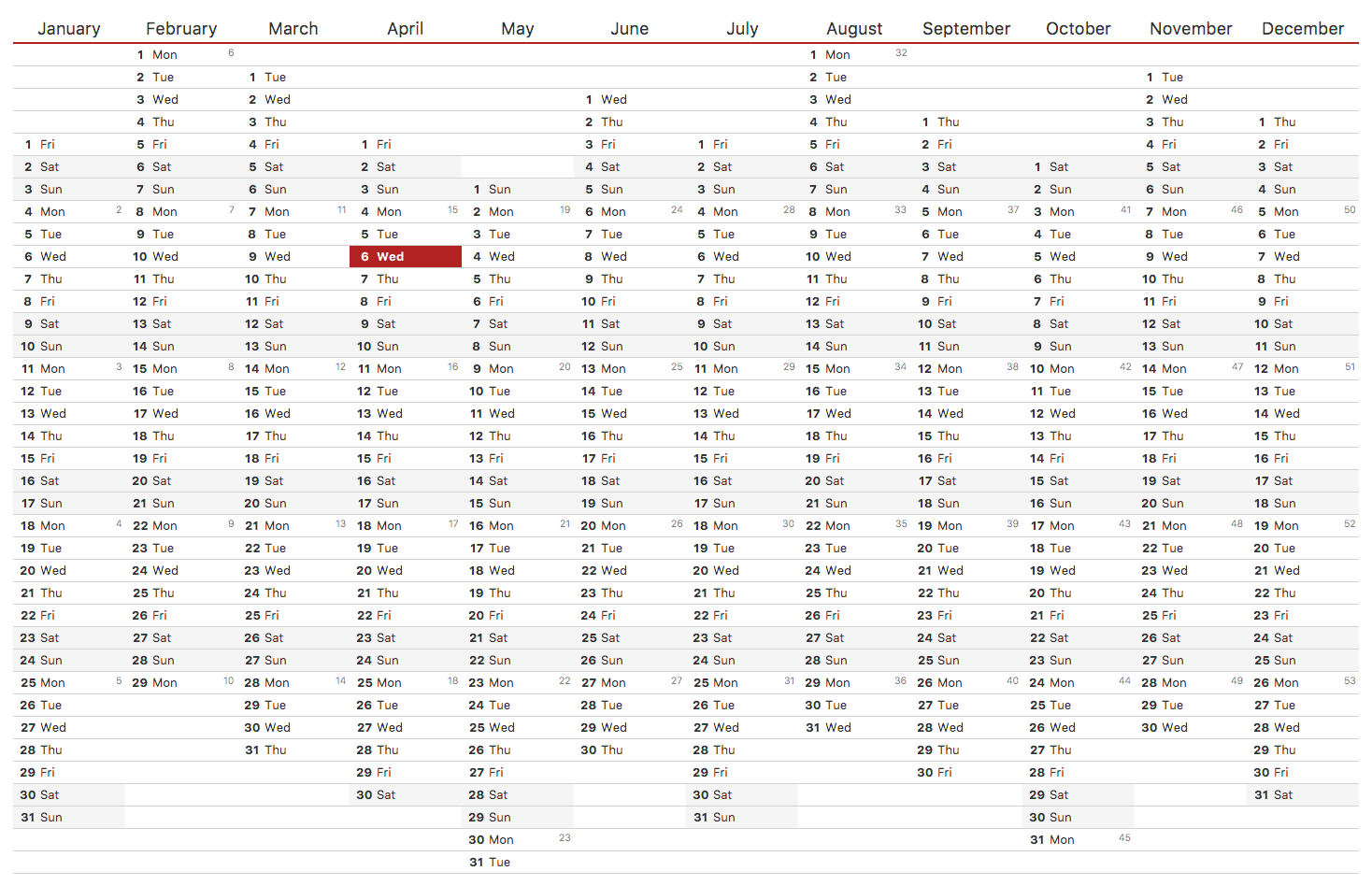The height and width of the screenshot is (885, 1372).
Task: Select 1 Fri in January
Action: click(x=69, y=144)
